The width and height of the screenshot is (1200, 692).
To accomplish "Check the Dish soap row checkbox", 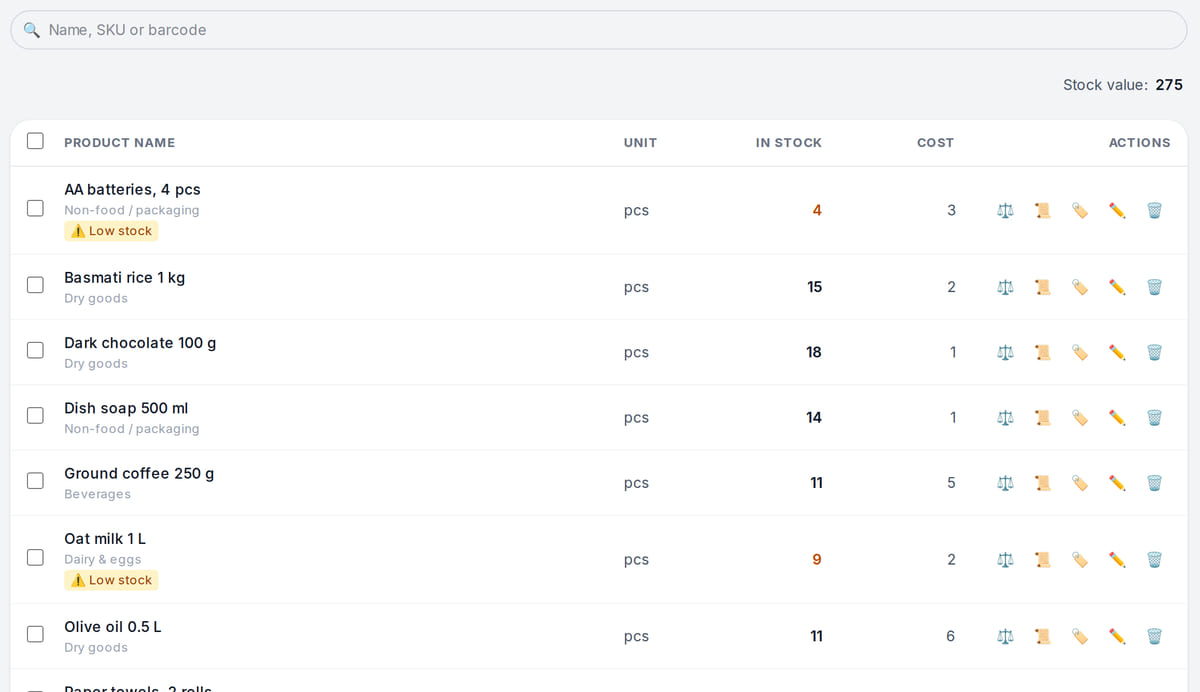I will 35,415.
